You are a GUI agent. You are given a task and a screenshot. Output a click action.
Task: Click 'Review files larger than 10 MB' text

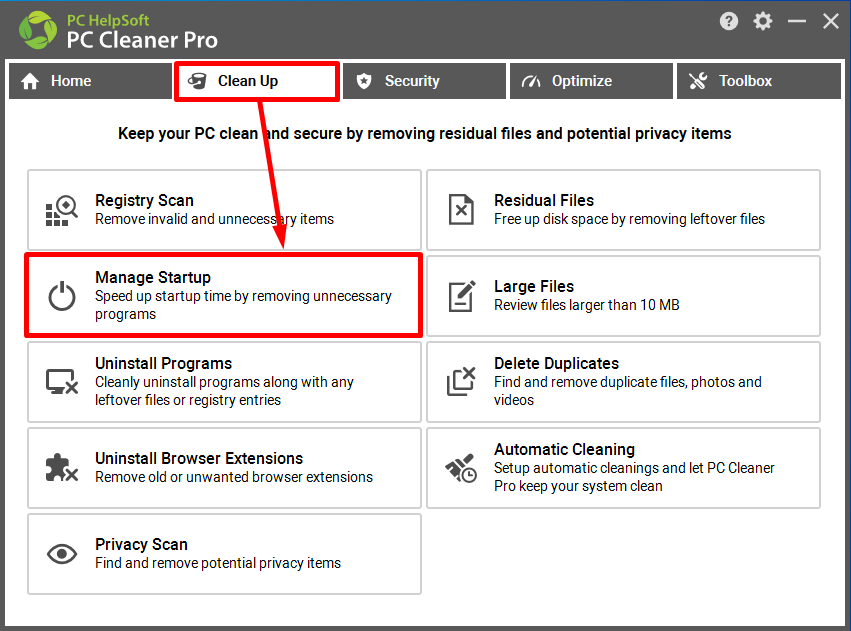click(587, 305)
